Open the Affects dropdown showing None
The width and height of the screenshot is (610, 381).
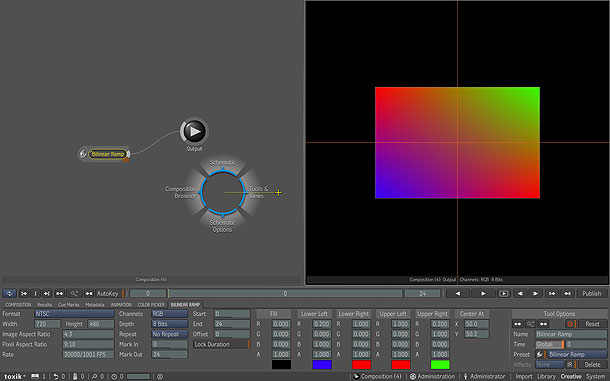[549, 365]
